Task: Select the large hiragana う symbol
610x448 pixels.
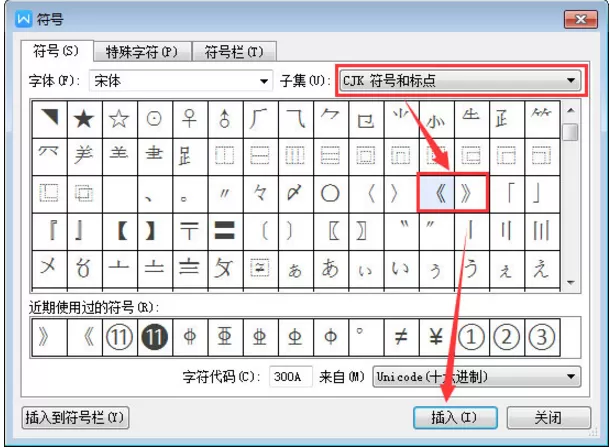Action: point(472,269)
